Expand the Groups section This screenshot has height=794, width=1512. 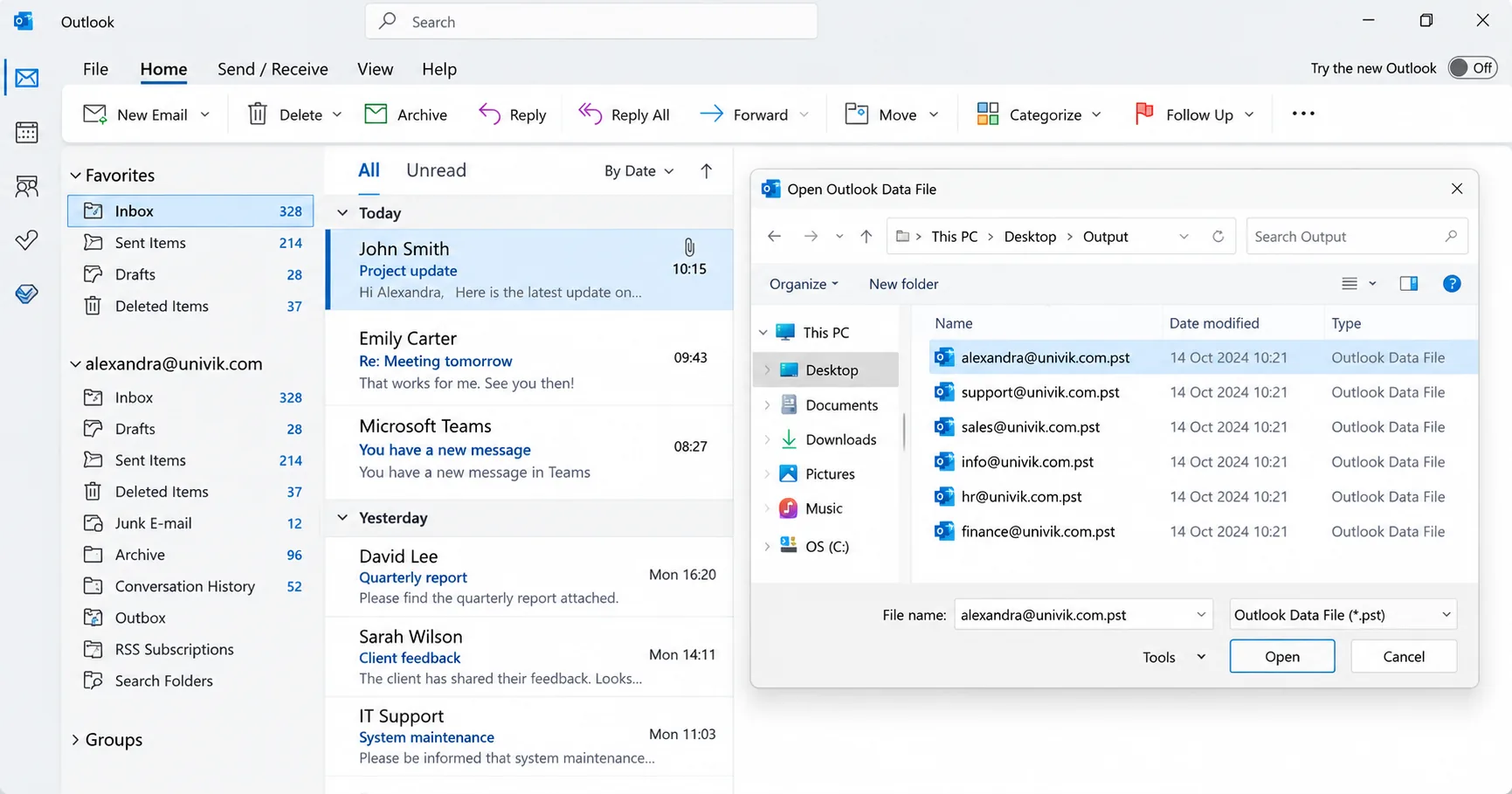point(76,740)
